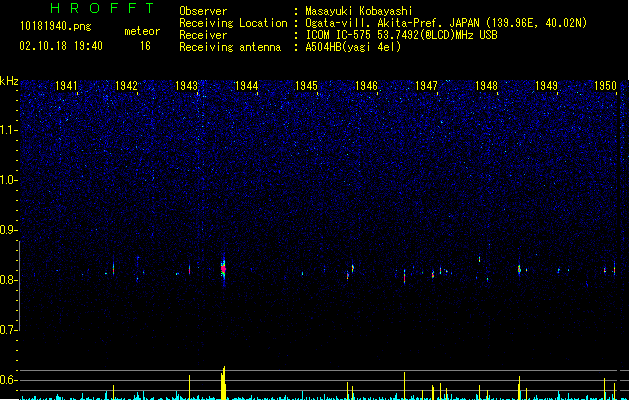
Task: Click the observer name Masayuki Kobayashi
Action: 359,11
